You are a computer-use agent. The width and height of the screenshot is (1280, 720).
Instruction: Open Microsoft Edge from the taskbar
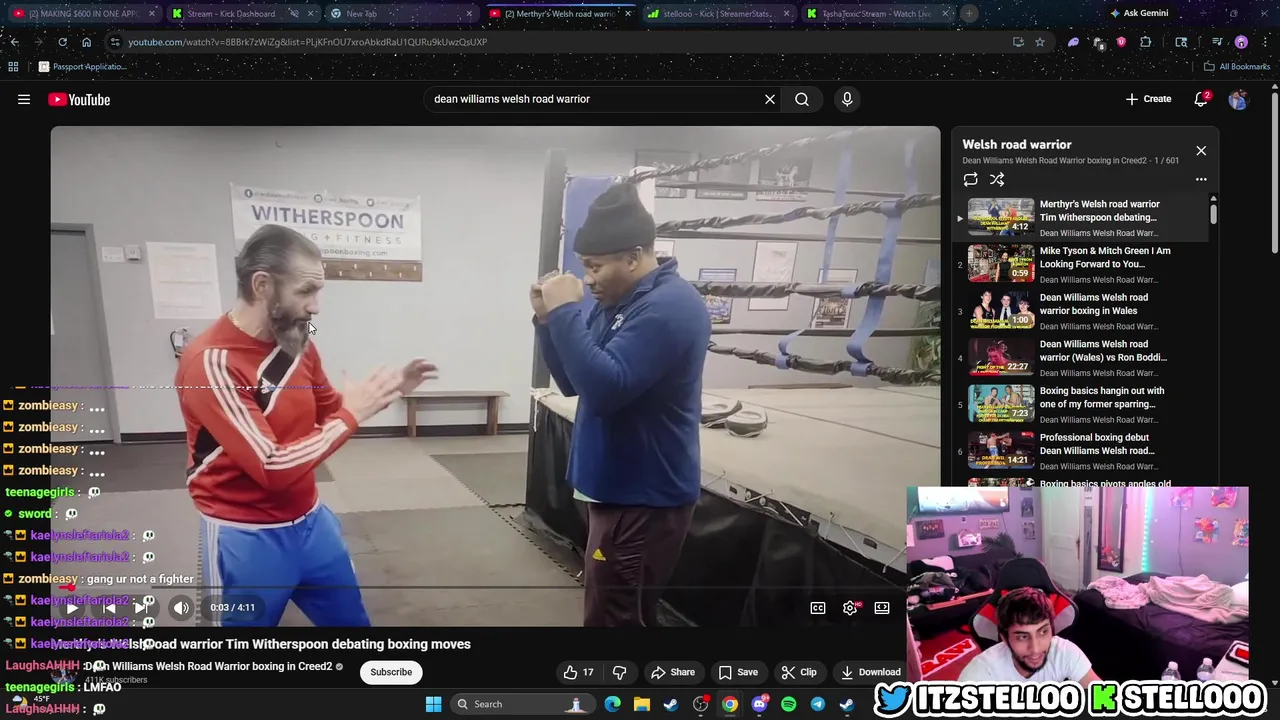[x=612, y=704]
